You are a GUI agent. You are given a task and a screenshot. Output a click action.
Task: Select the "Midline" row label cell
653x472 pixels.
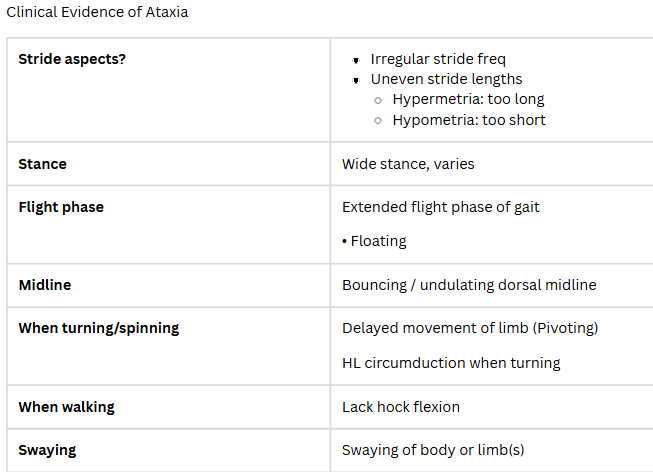coord(45,285)
